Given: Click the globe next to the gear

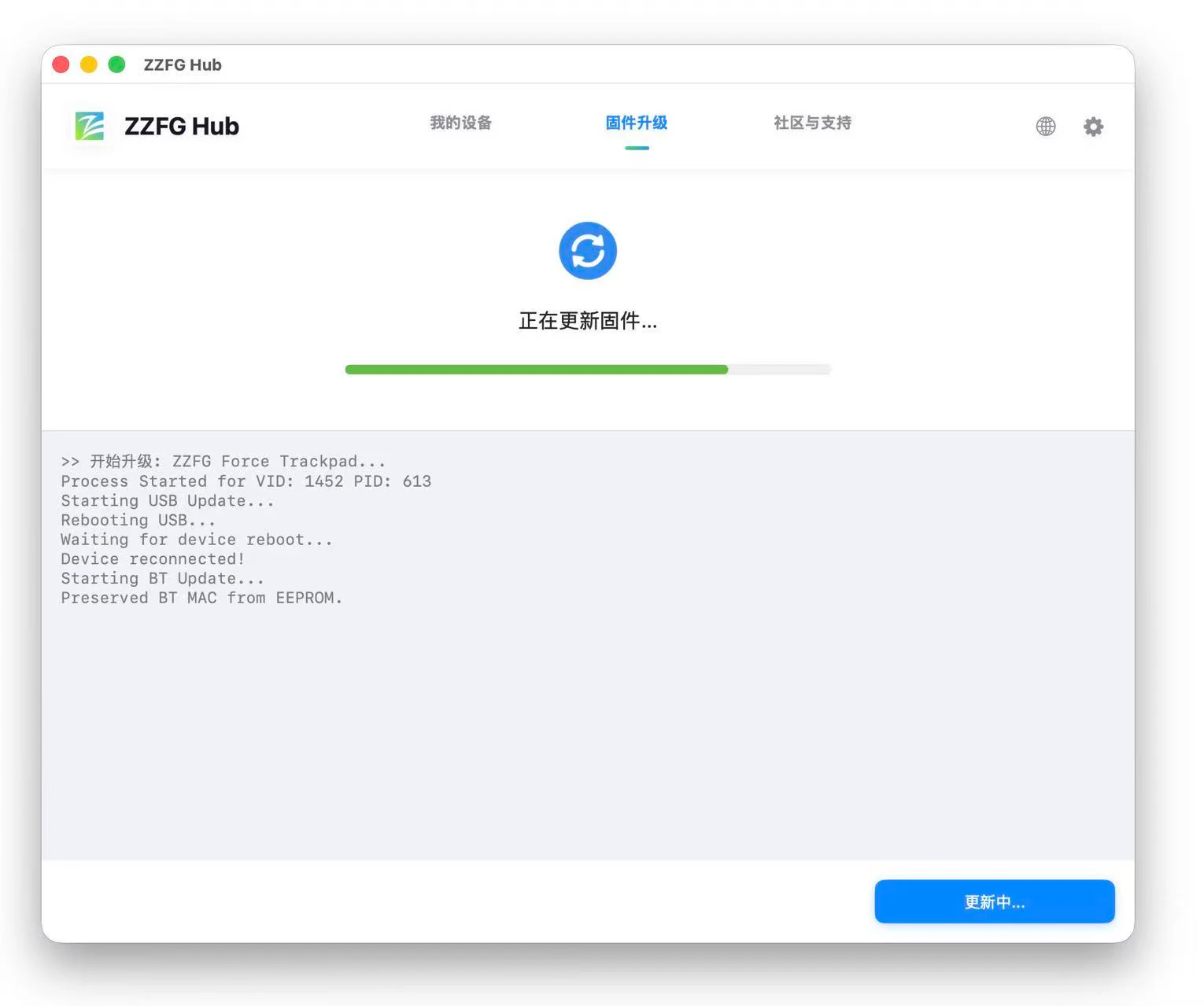Looking at the screenshot, I should tap(1045, 126).
